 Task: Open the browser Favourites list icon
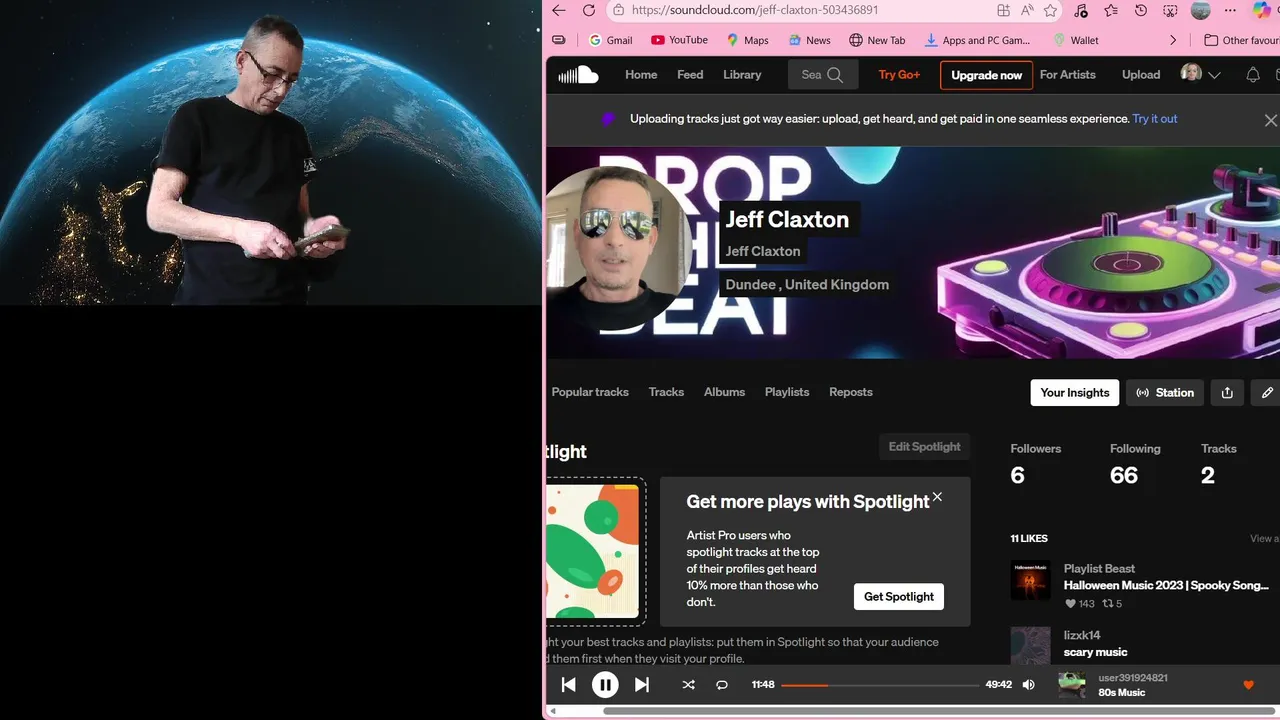tap(1111, 10)
